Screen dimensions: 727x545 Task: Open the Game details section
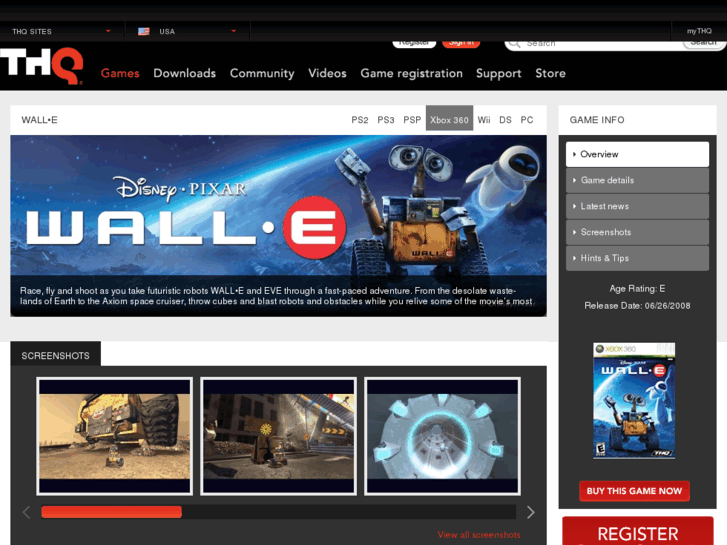[638, 180]
